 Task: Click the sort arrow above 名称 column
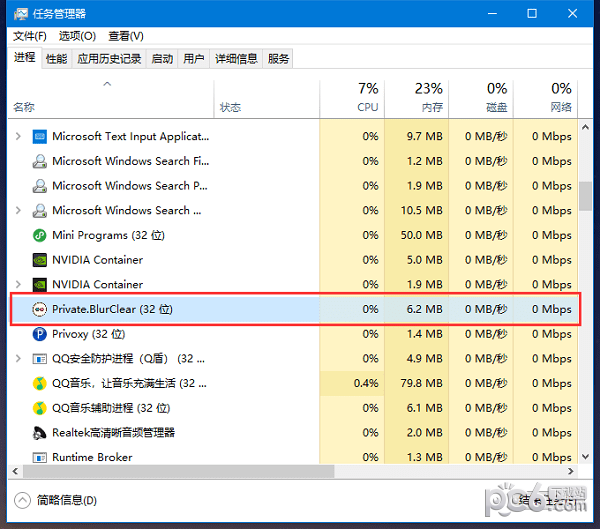(107, 83)
